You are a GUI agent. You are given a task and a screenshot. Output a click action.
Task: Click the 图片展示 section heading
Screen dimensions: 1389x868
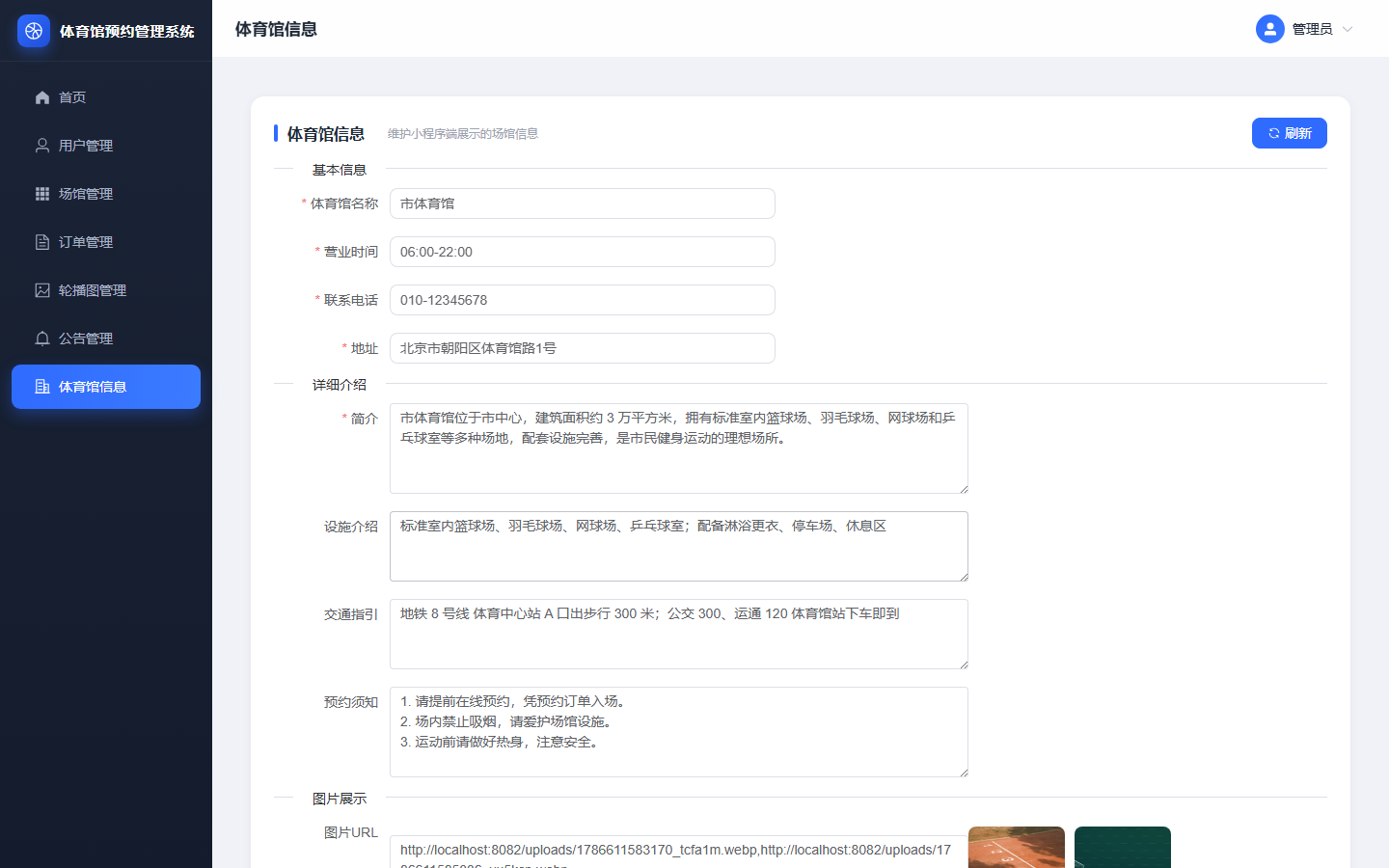[340, 799]
